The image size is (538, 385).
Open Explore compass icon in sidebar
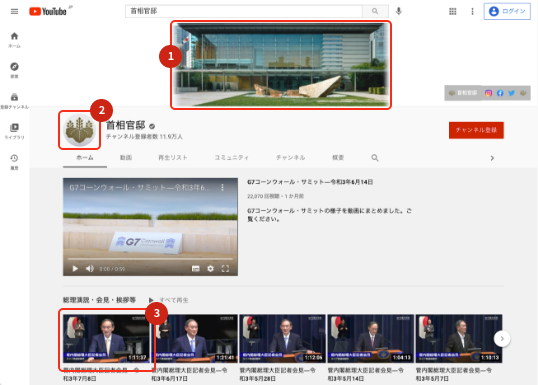coord(14,70)
